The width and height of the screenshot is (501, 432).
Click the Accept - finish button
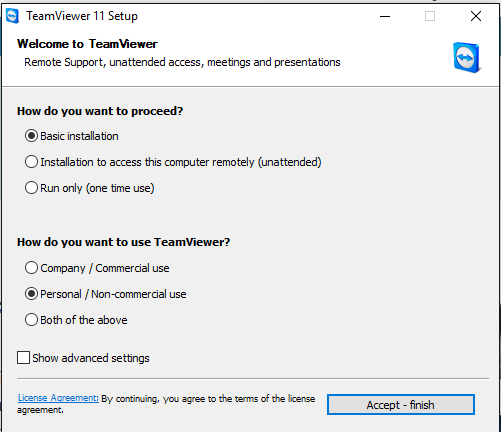pyautogui.click(x=401, y=405)
